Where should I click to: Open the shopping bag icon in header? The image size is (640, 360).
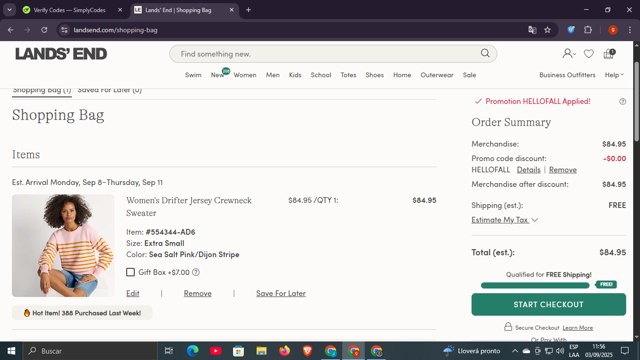(609, 53)
